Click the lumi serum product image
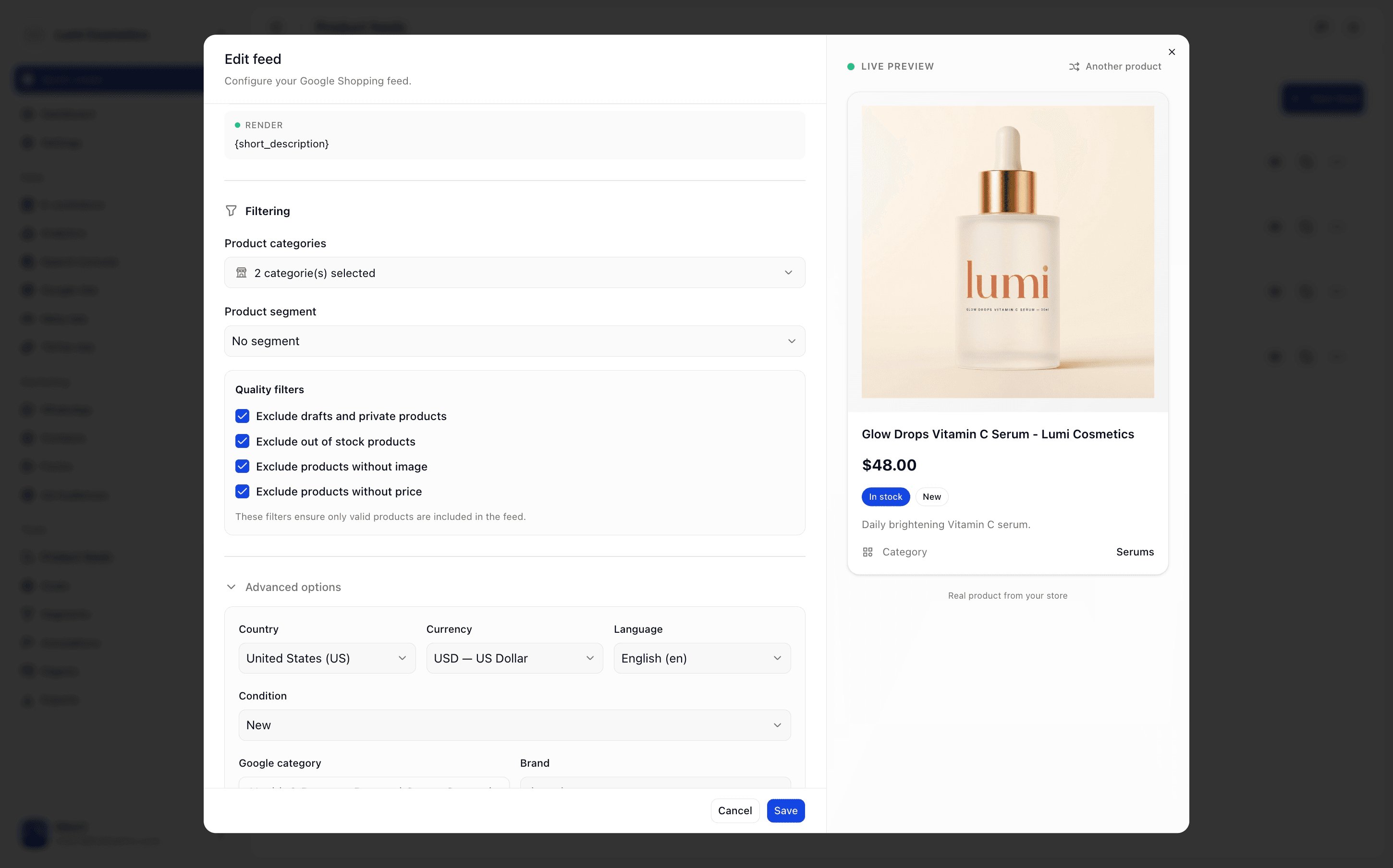Image resolution: width=1393 pixels, height=868 pixels. click(x=1007, y=252)
